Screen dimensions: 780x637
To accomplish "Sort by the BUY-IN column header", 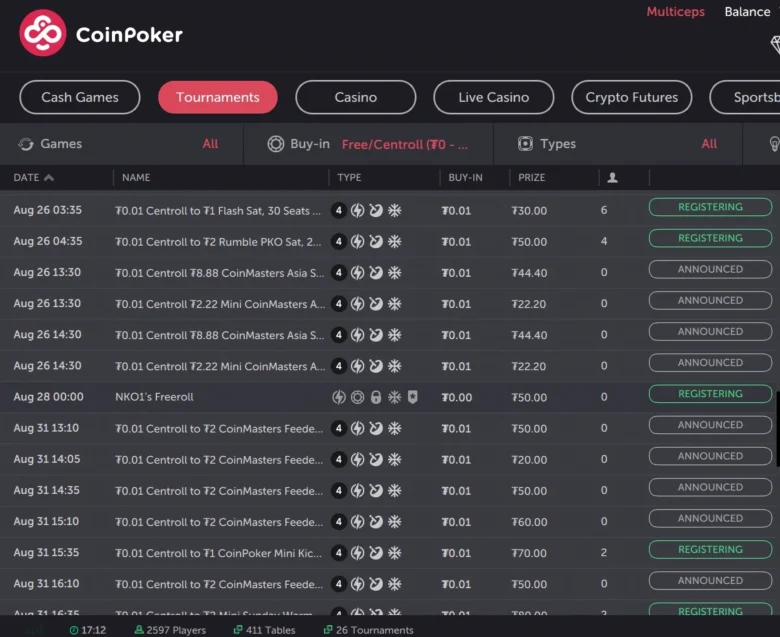I will click(x=465, y=178).
